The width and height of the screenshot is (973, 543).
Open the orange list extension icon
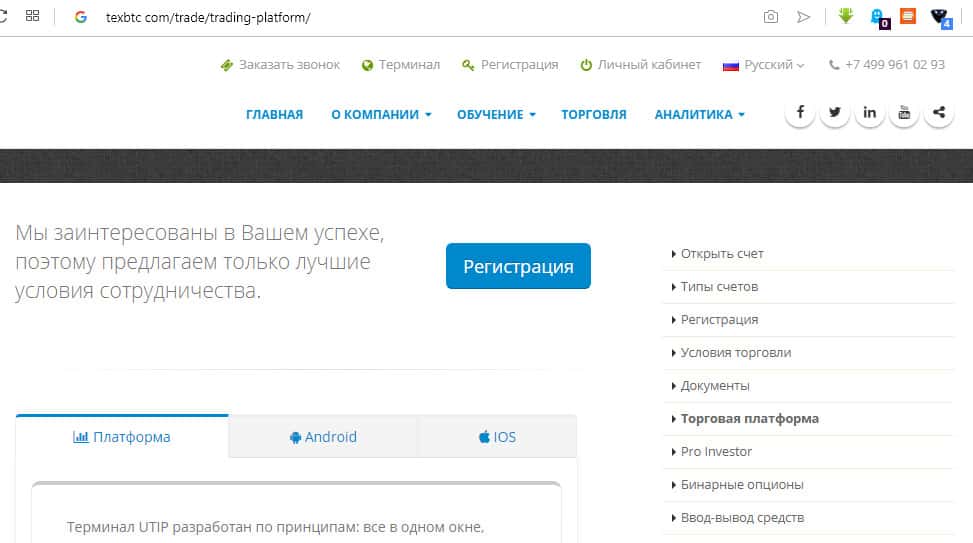(908, 16)
